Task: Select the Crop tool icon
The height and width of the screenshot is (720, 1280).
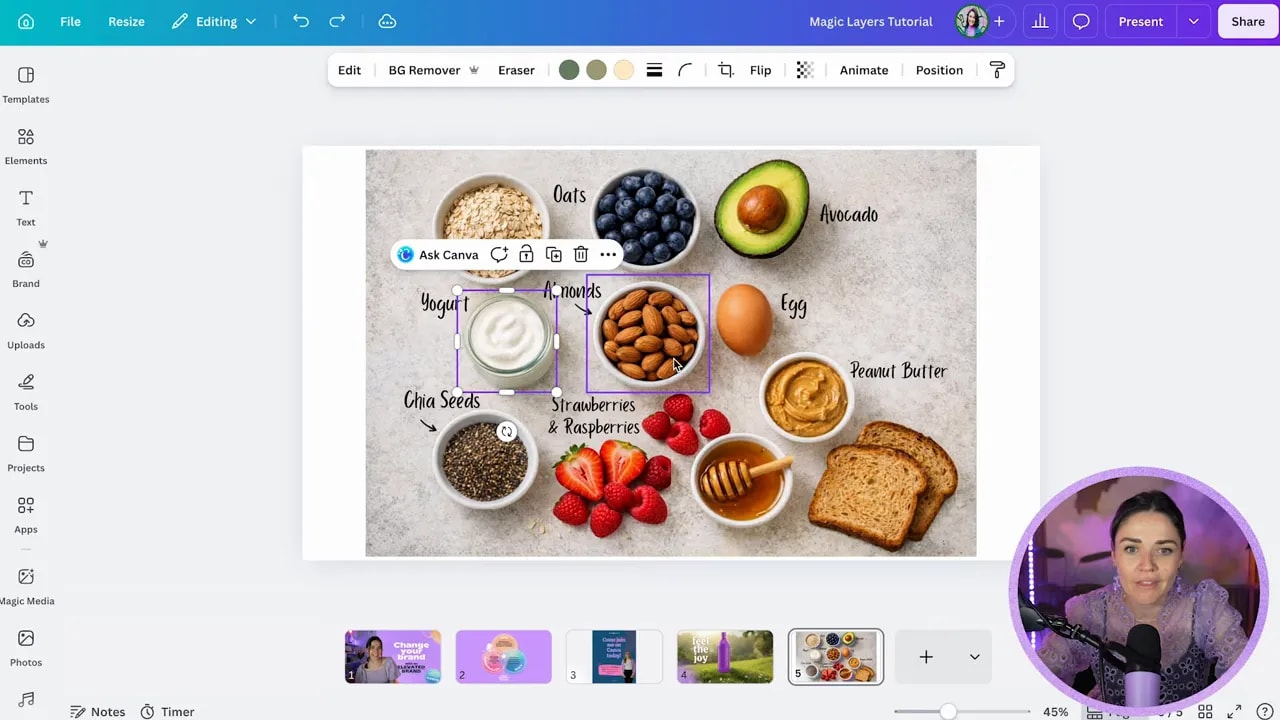Action: tap(726, 70)
